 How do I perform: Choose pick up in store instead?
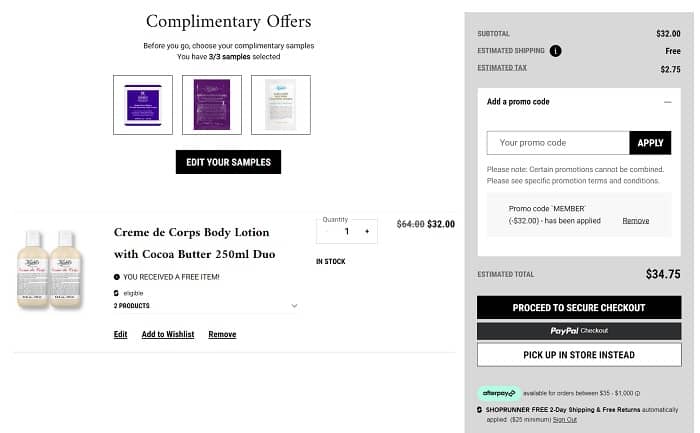pos(579,355)
